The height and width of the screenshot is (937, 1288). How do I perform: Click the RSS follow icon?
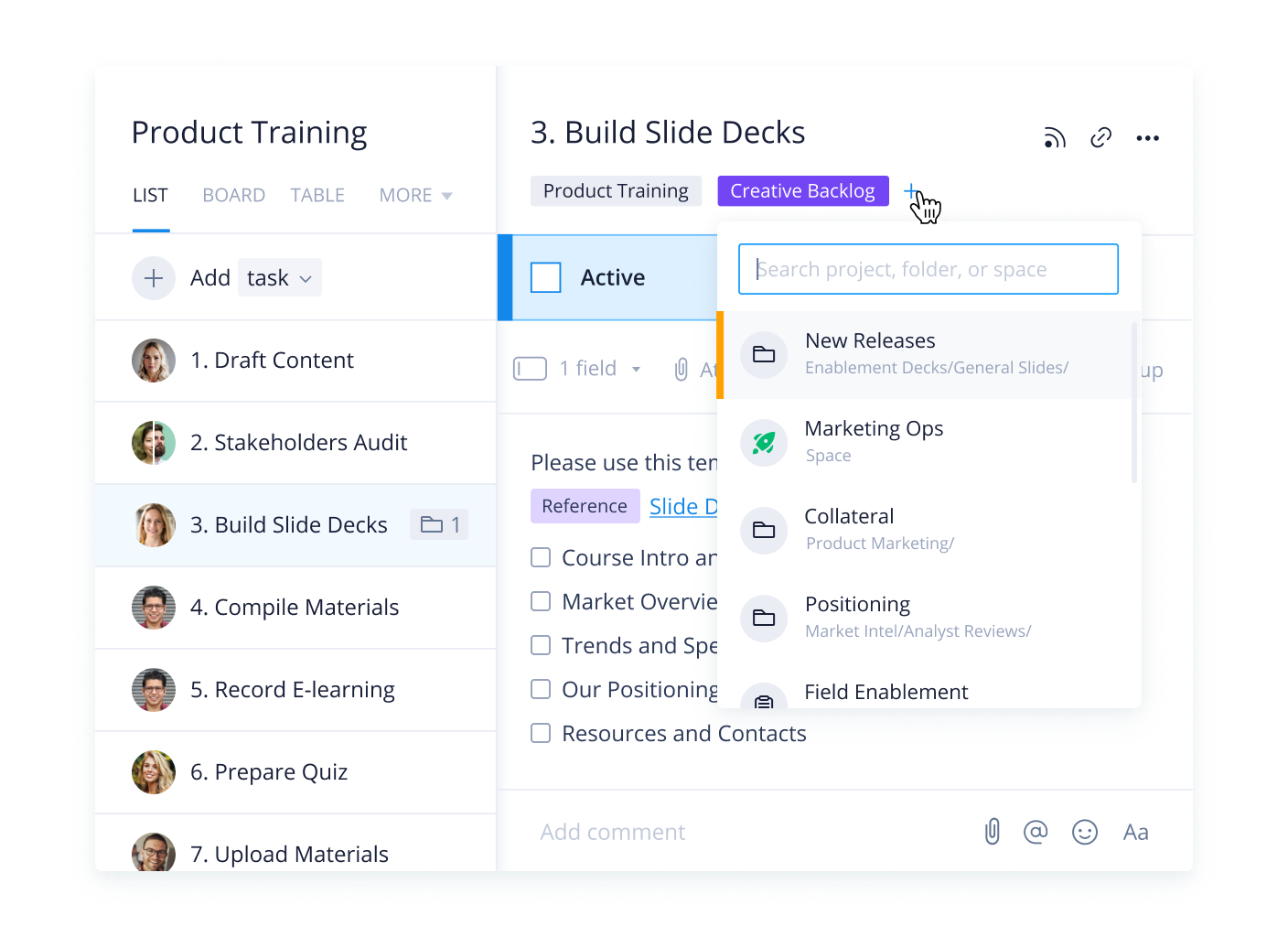pyautogui.click(x=1055, y=138)
